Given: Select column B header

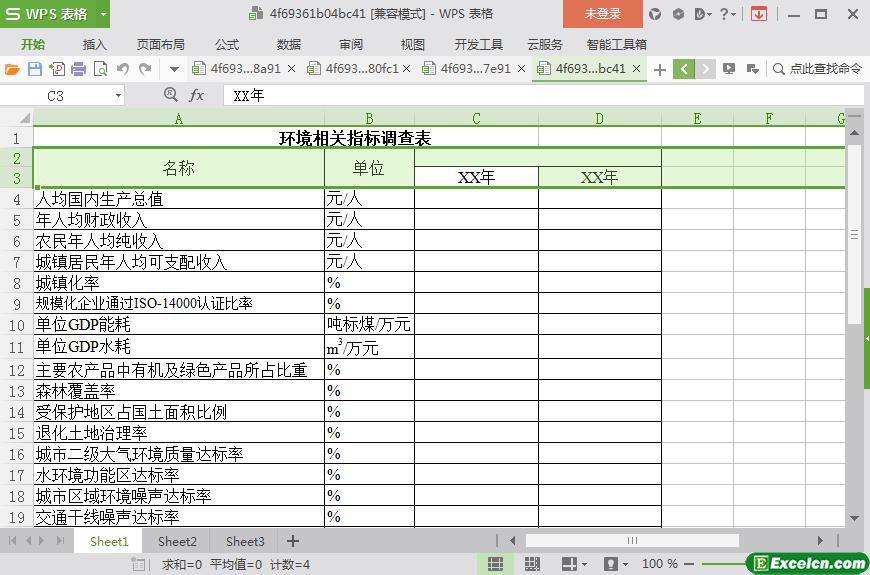Looking at the screenshot, I should coord(370,118).
